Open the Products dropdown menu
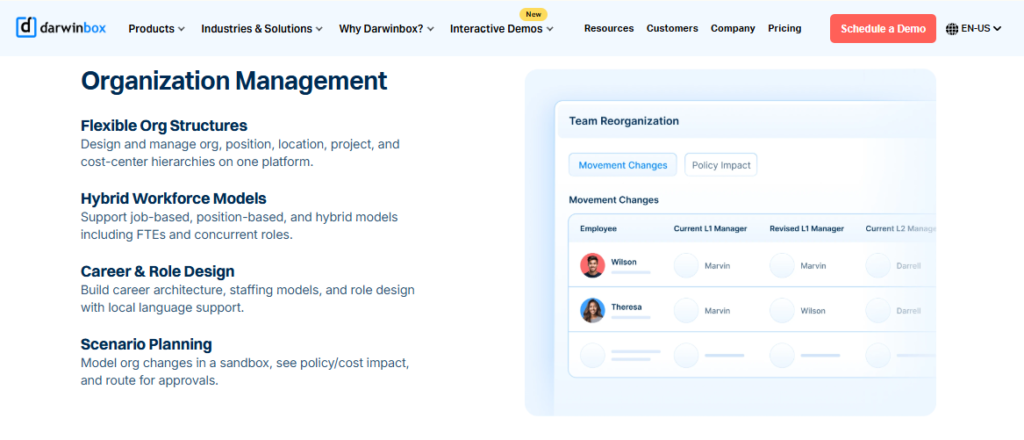 tap(157, 29)
